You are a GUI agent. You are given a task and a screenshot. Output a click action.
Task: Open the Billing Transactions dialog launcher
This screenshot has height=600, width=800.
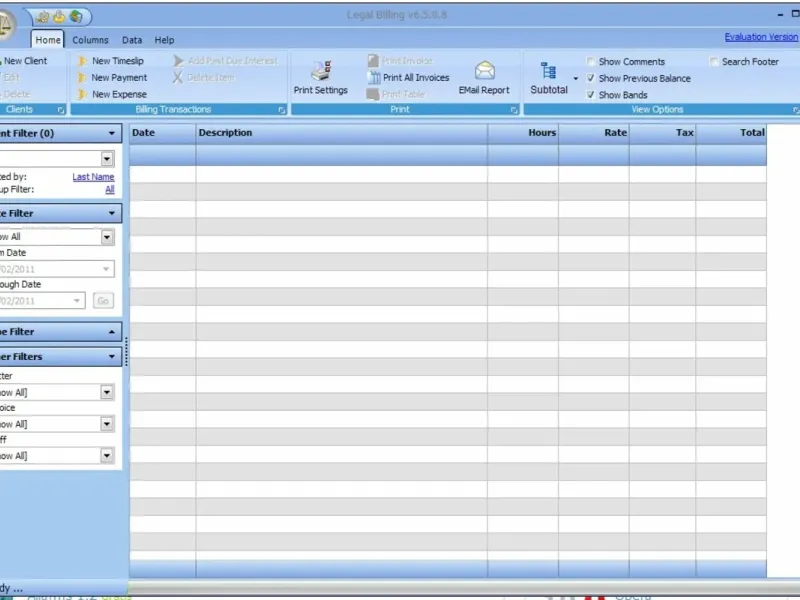[282, 110]
